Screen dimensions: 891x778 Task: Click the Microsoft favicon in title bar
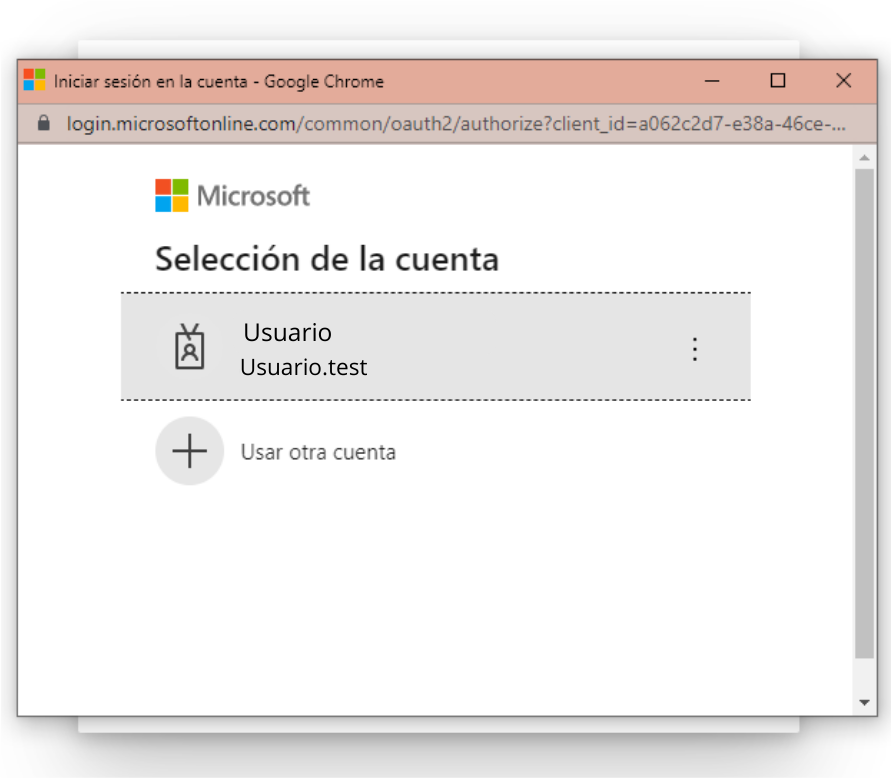click(34, 80)
